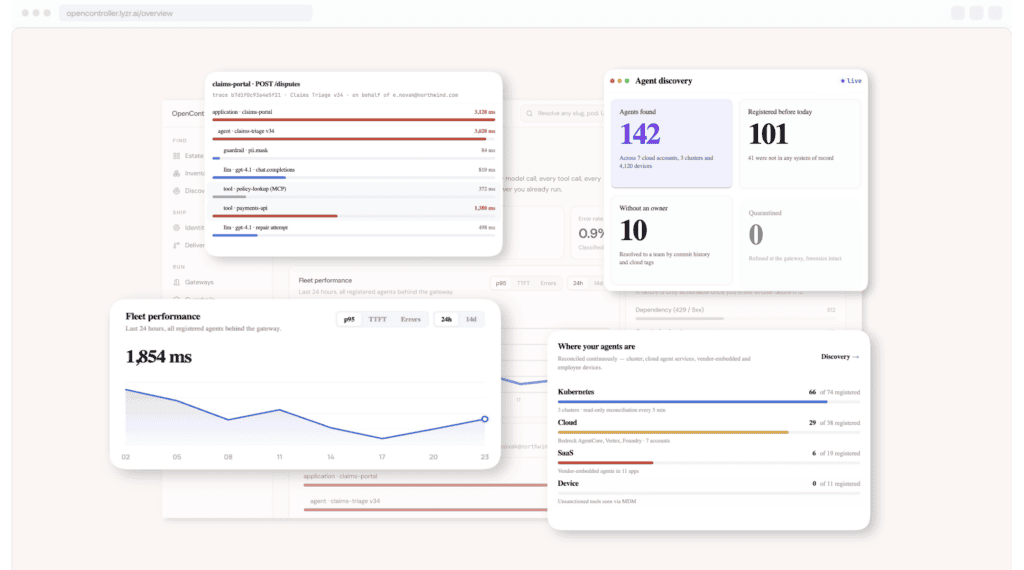The width and height of the screenshot is (1024, 570).
Task: Click the agent claims-triage v34 span bar
Action: coord(349,139)
